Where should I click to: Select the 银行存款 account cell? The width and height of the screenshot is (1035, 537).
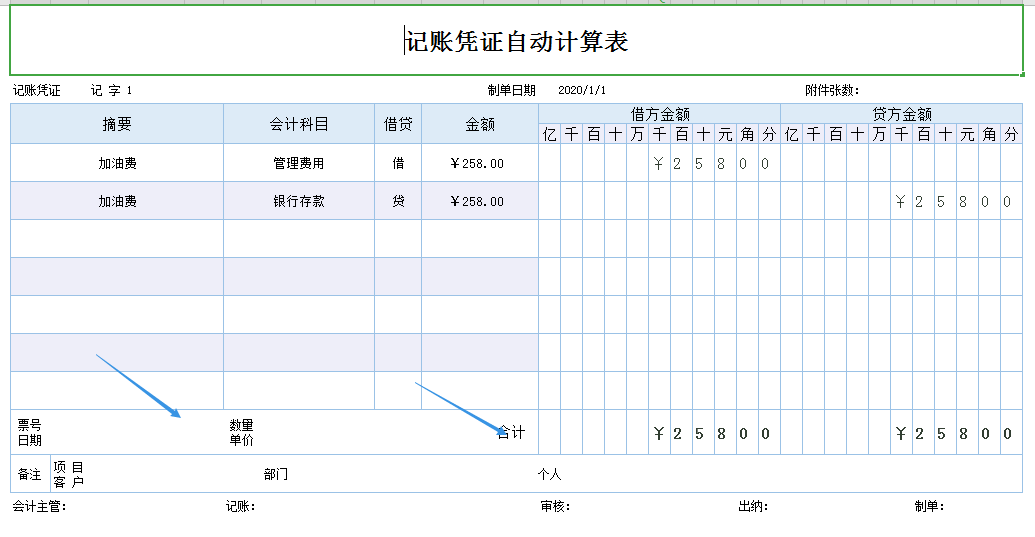(299, 201)
